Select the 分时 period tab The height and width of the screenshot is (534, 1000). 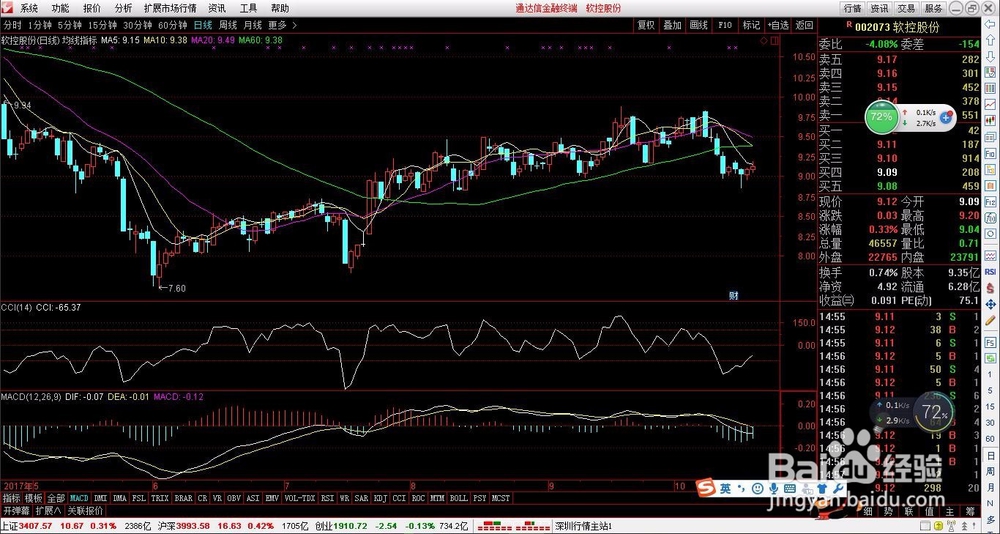click(13, 26)
